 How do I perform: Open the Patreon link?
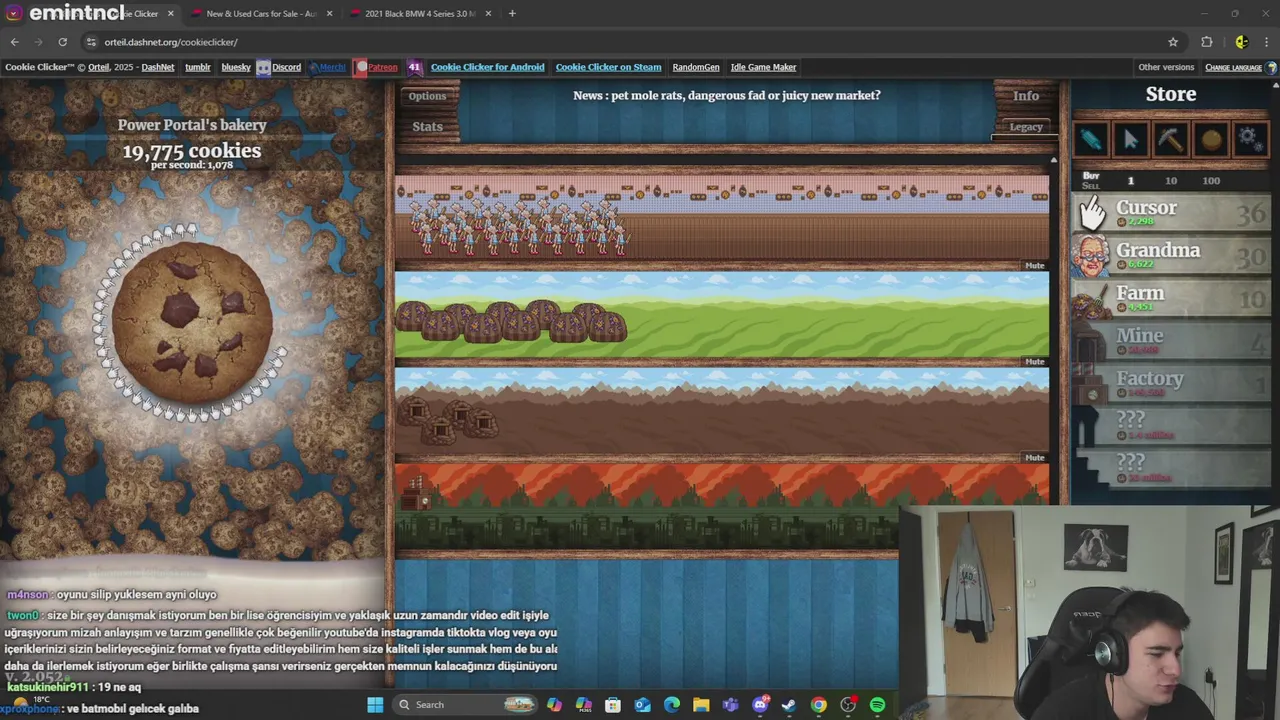pos(376,67)
